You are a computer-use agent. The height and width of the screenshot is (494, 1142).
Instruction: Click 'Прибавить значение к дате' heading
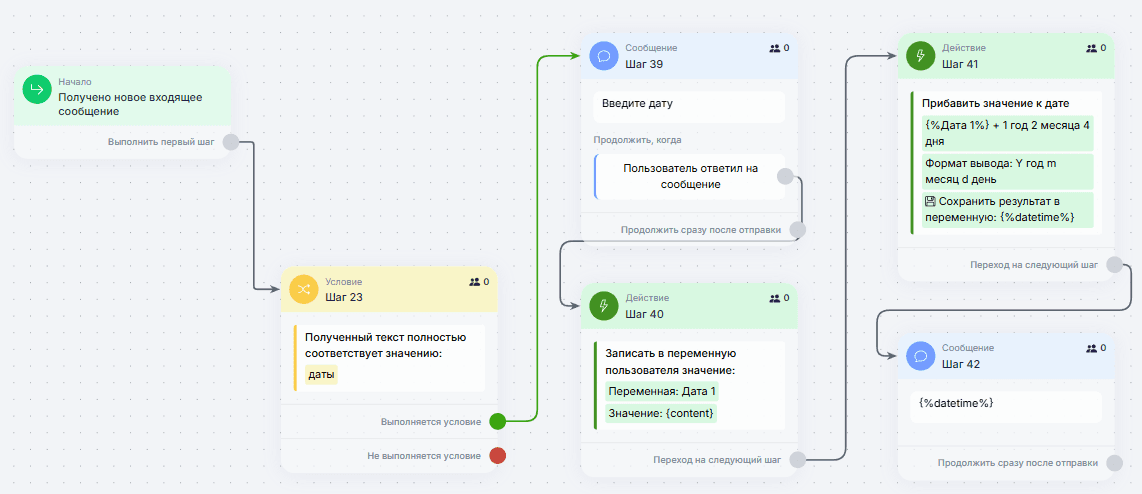tap(995, 103)
